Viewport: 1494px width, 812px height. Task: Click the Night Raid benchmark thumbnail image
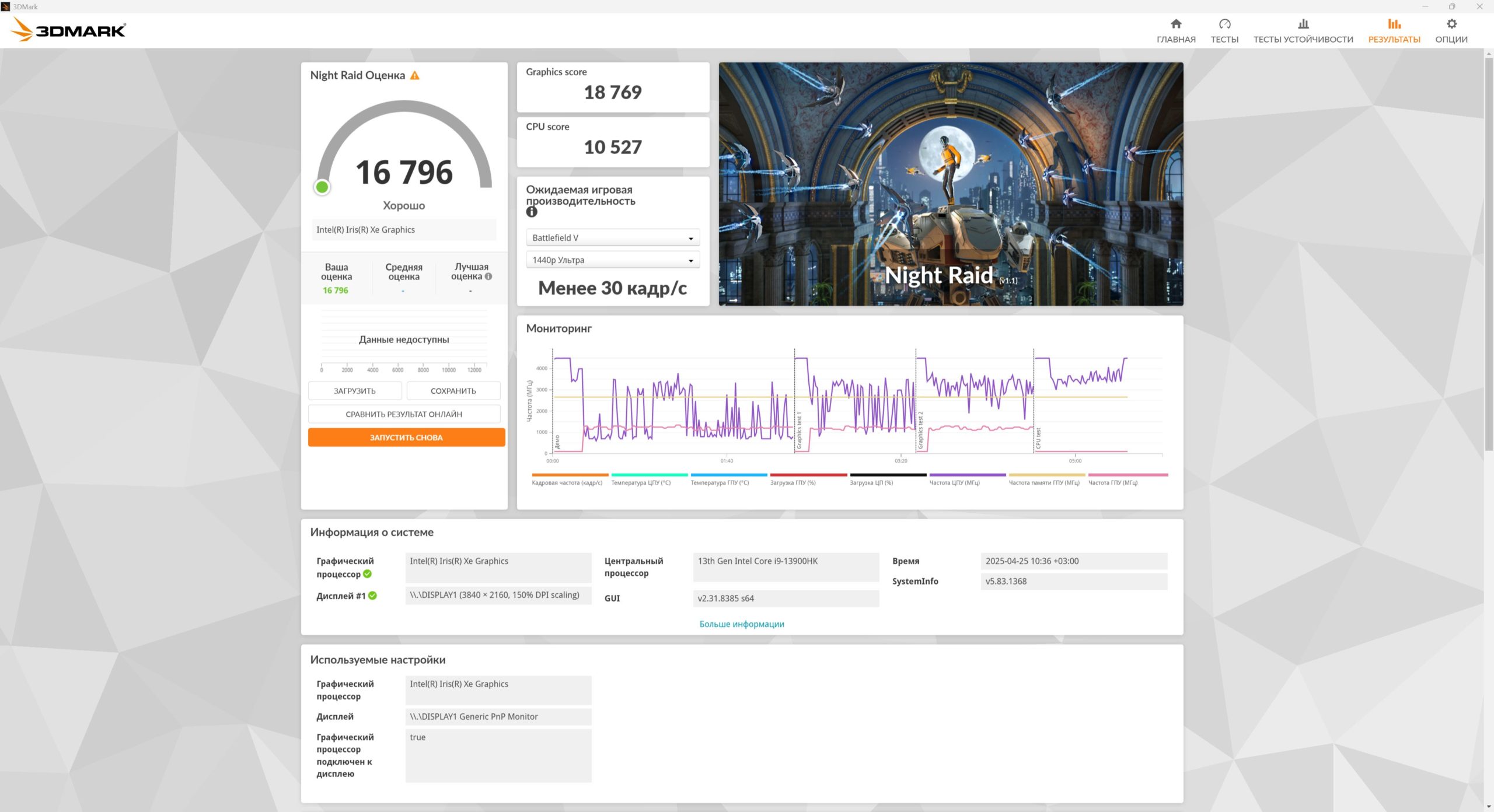(951, 184)
